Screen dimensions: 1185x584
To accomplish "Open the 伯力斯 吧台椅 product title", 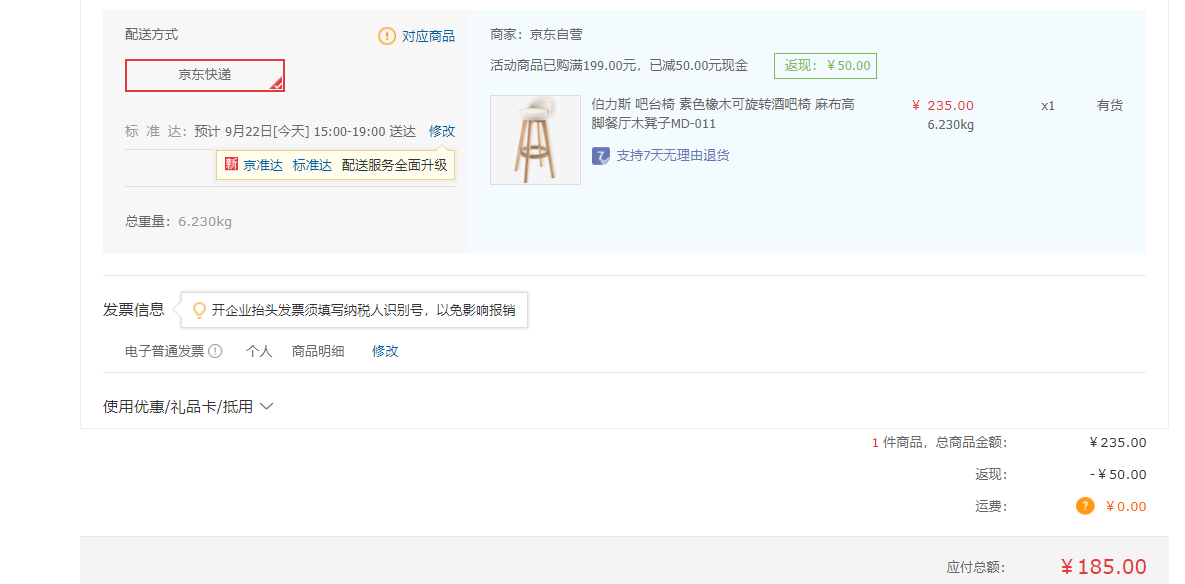I will click(x=723, y=113).
